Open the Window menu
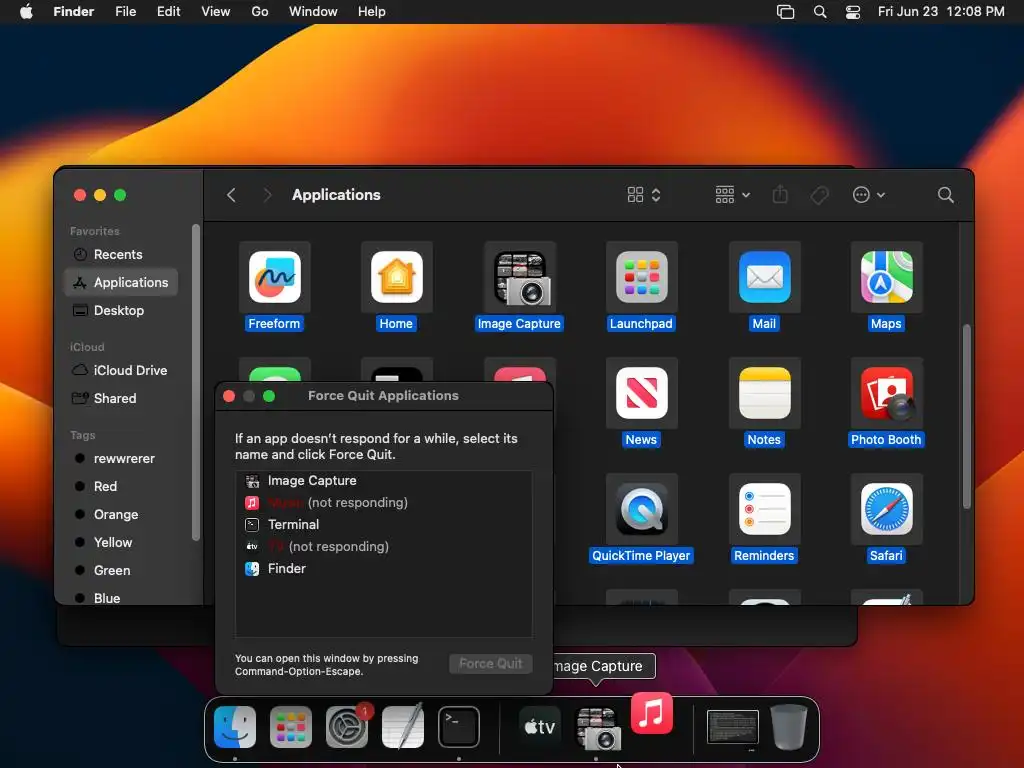This screenshot has height=768, width=1024. (x=313, y=12)
